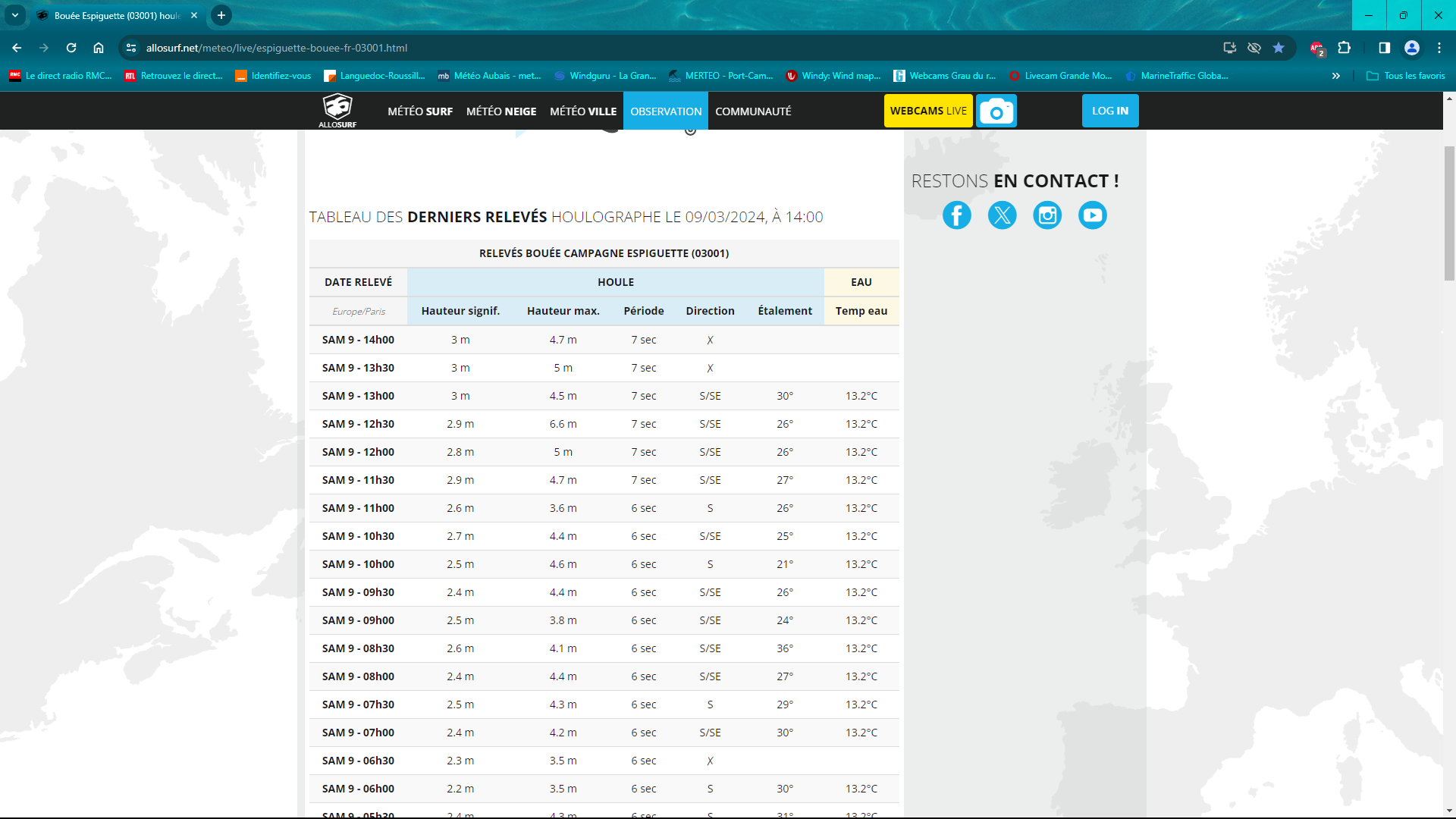This screenshot has width=1456, height=819.
Task: Click the page vertical scrollbar thumb
Action: coord(1449,212)
